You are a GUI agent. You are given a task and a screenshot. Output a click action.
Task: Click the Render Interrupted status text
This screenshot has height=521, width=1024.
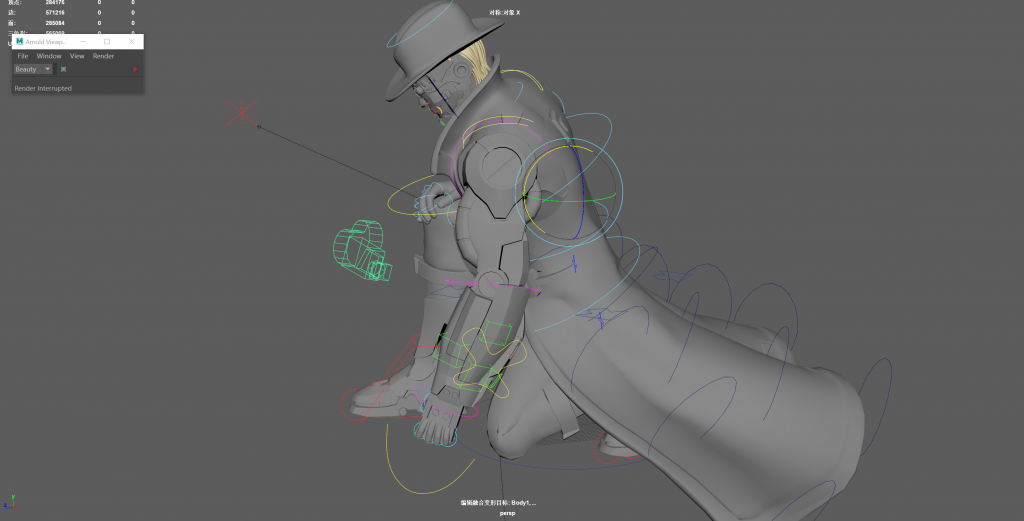coord(43,88)
